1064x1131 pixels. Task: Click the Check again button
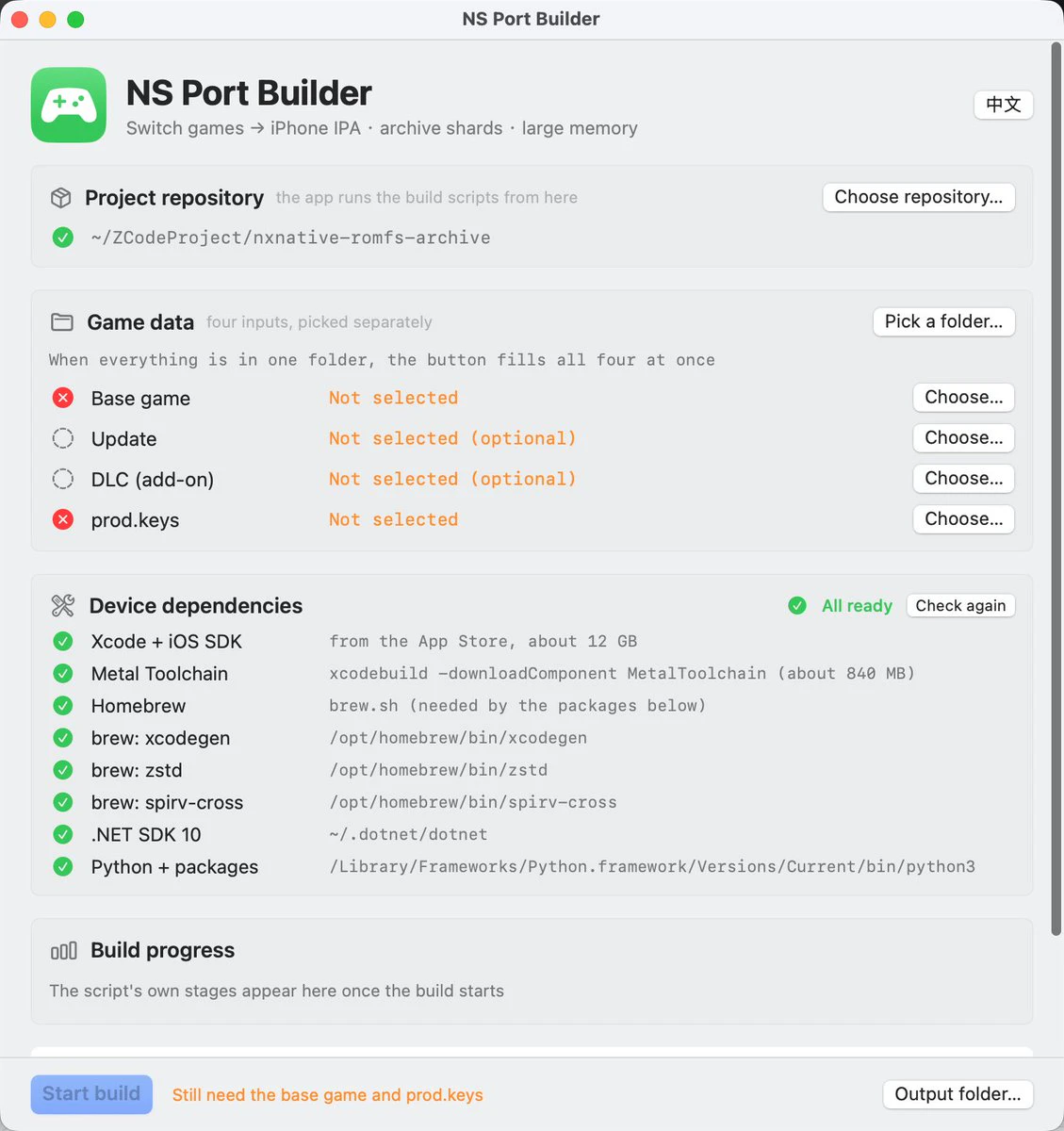click(960, 605)
